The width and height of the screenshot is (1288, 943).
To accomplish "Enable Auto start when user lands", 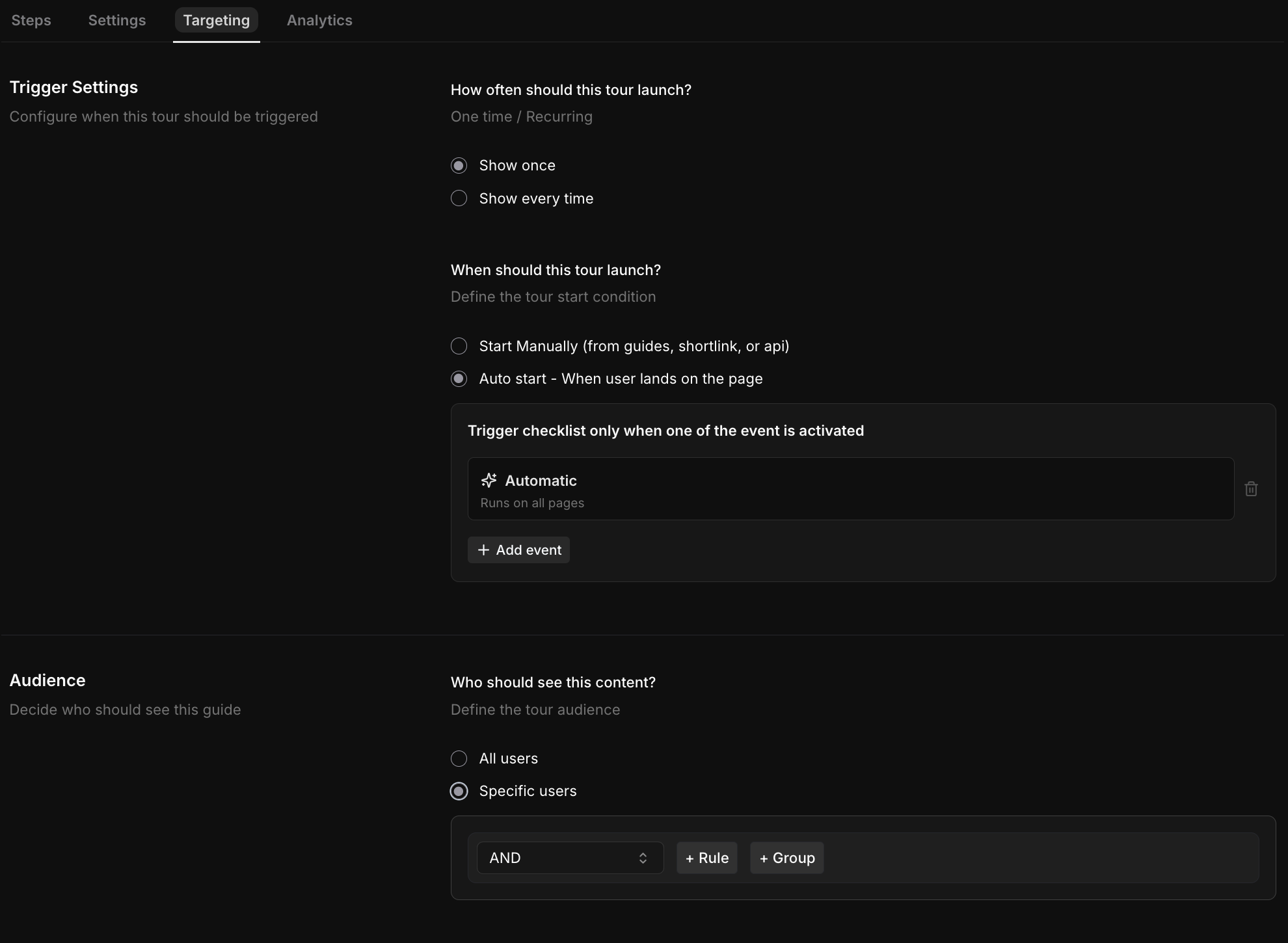I will point(459,379).
